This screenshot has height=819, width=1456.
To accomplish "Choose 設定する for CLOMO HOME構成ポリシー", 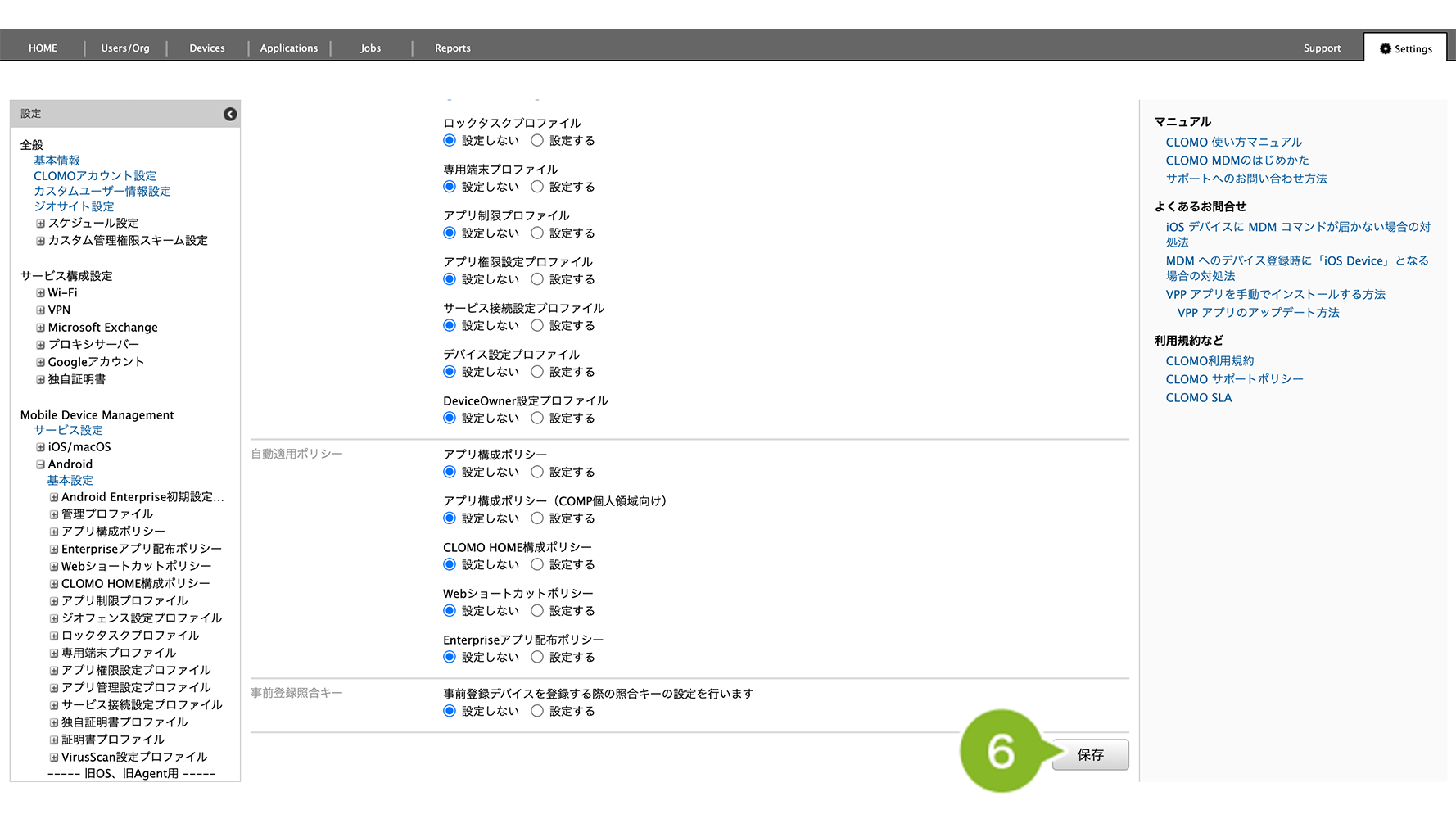I will [x=537, y=565].
